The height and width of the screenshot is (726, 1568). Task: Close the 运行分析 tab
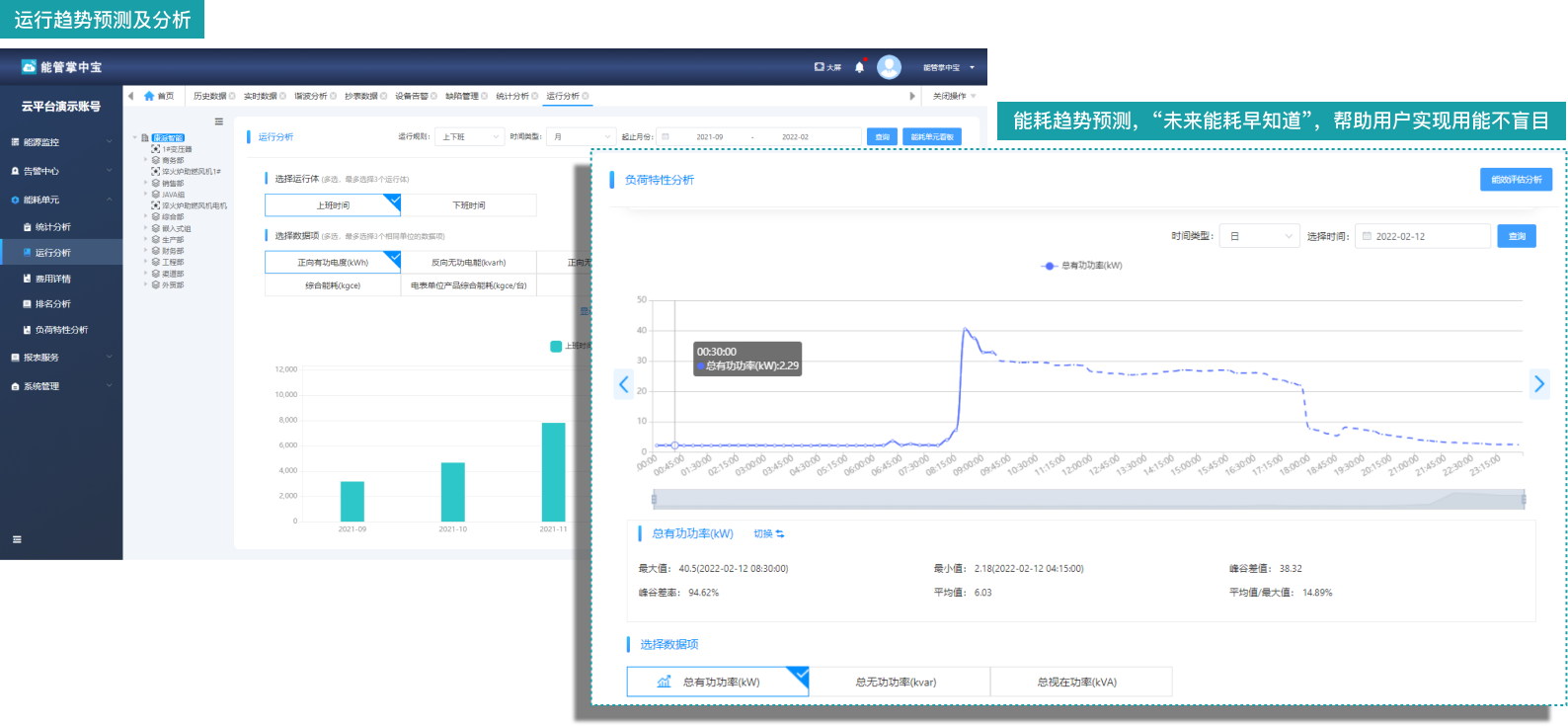point(585,96)
